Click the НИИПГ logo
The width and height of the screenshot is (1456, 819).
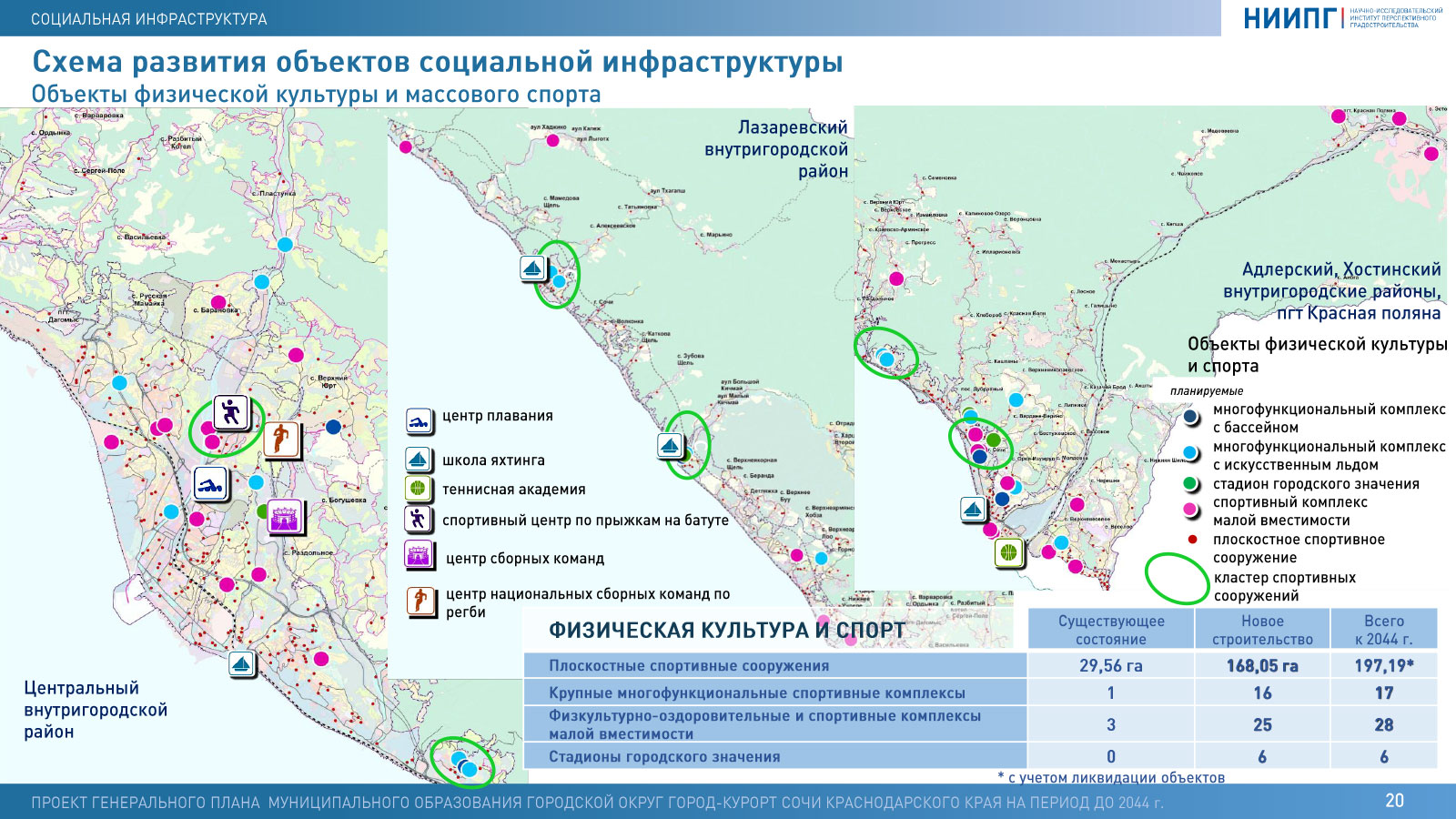click(x=1342, y=18)
